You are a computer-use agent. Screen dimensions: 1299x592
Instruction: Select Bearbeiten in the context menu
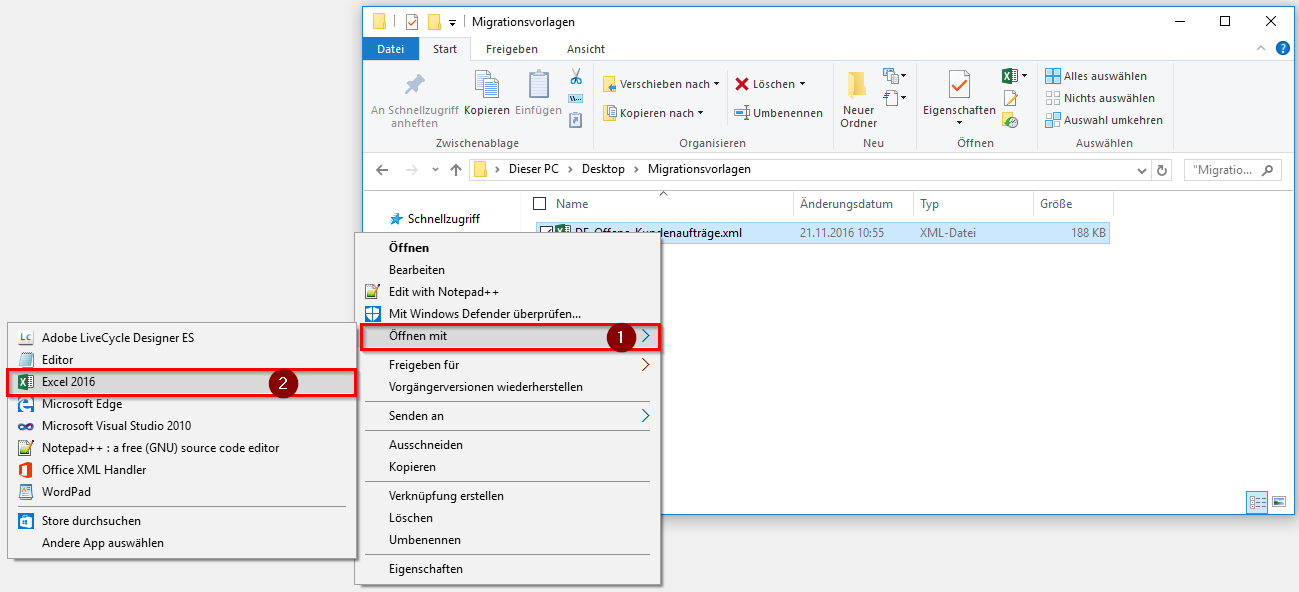509,270
